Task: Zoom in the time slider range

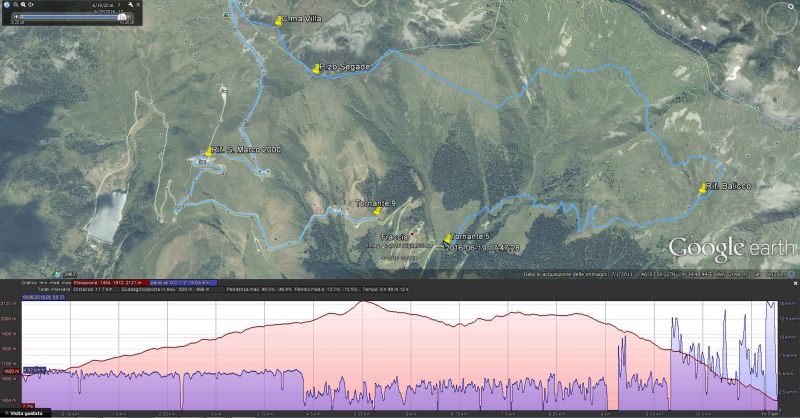Action: 23,5
